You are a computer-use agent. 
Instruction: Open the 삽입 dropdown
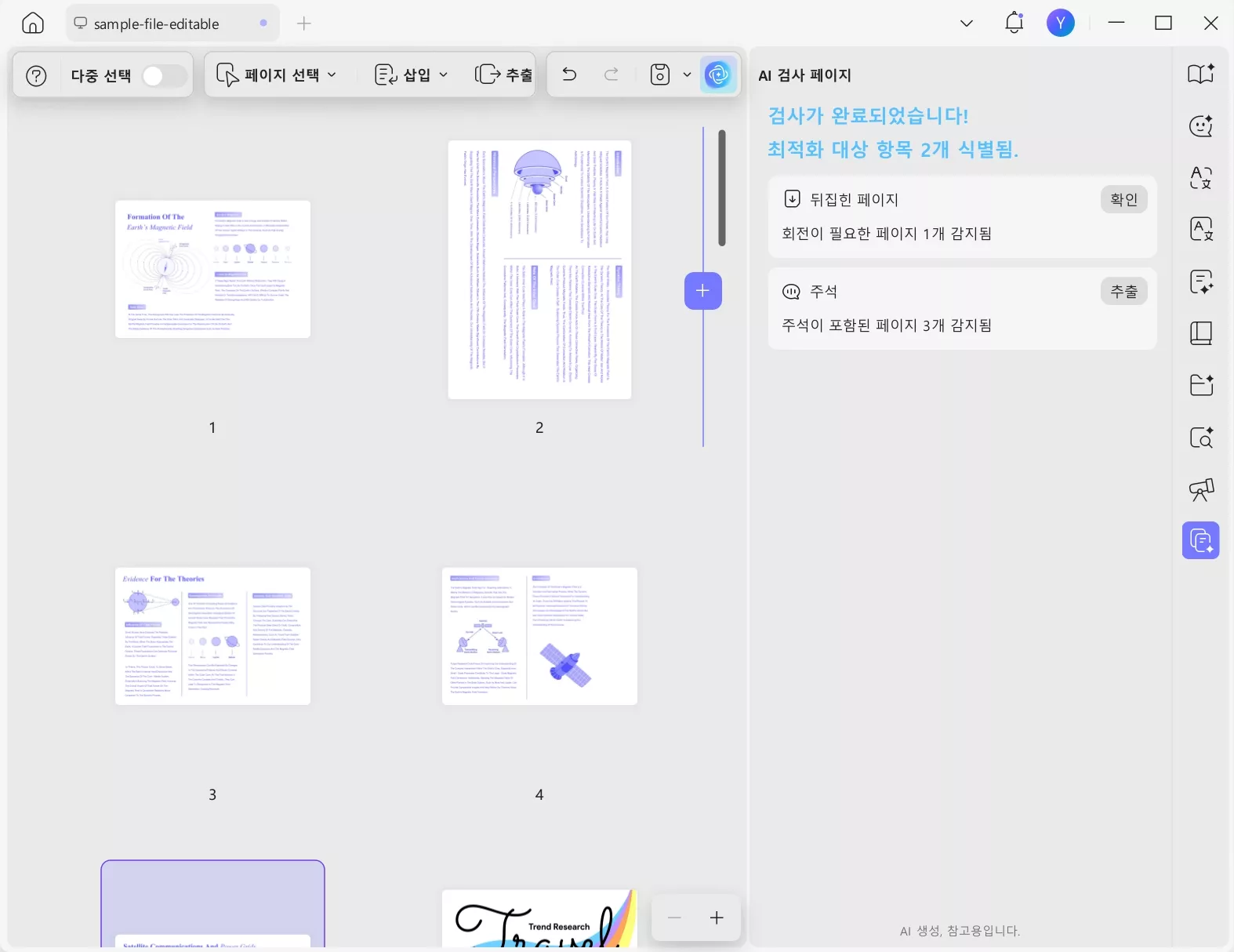(412, 75)
